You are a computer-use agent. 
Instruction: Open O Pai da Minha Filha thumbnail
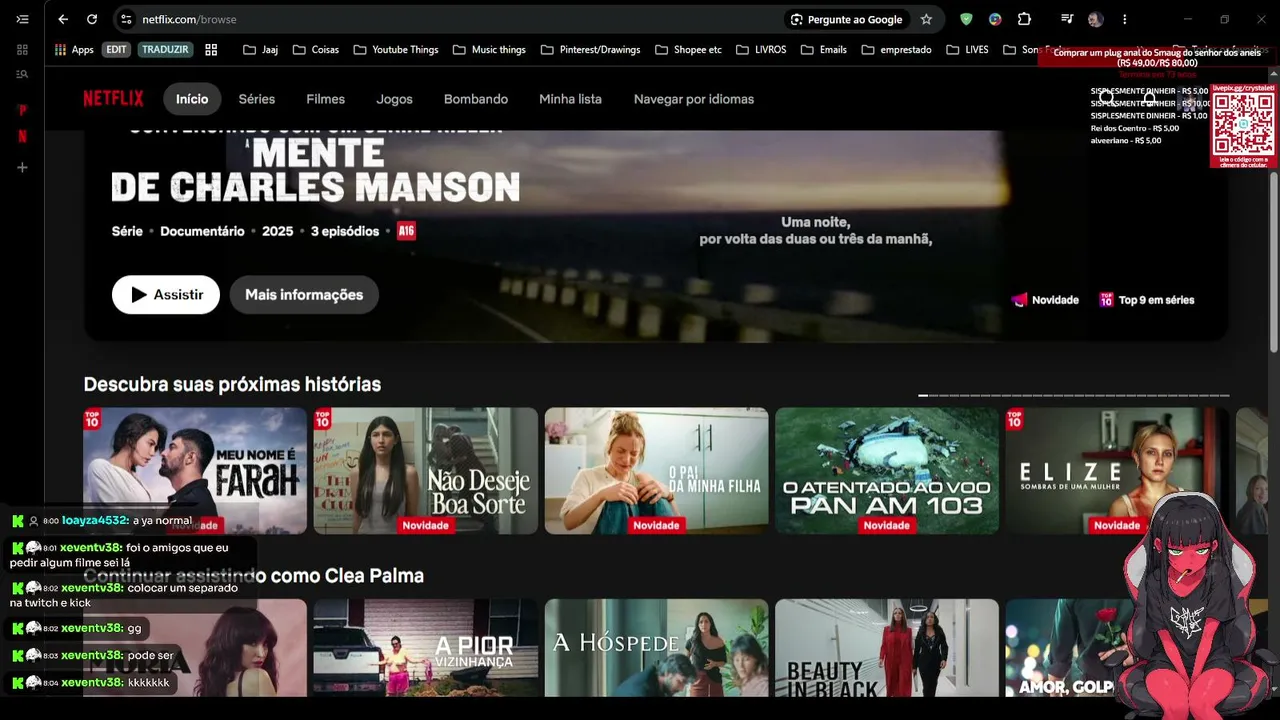(x=657, y=471)
